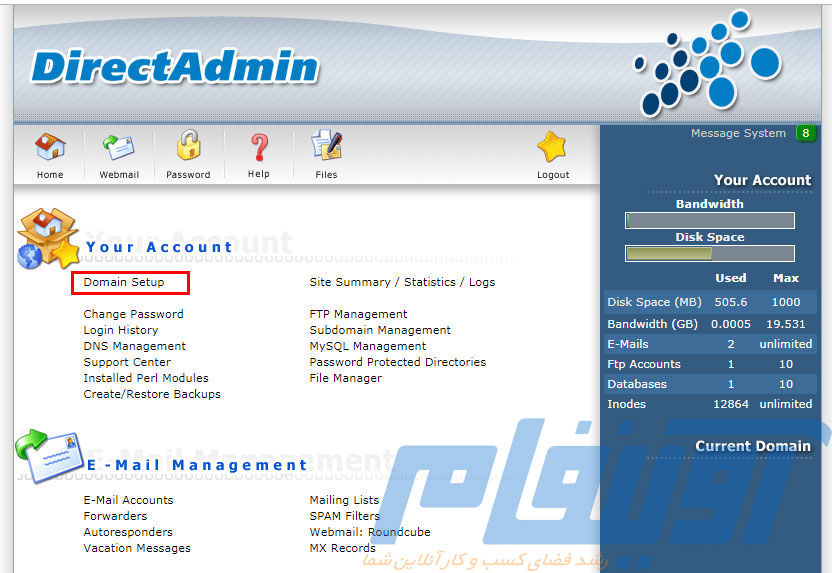Click the Current Domain heading

click(753, 446)
